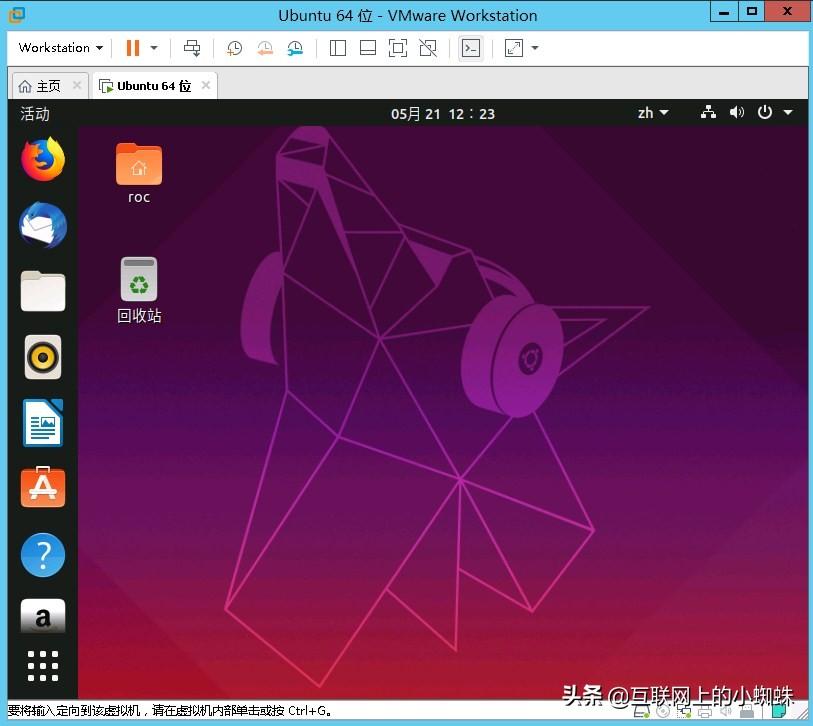Open the snapshot manager icon
Viewport: 813px width, 726px height.
coord(294,47)
